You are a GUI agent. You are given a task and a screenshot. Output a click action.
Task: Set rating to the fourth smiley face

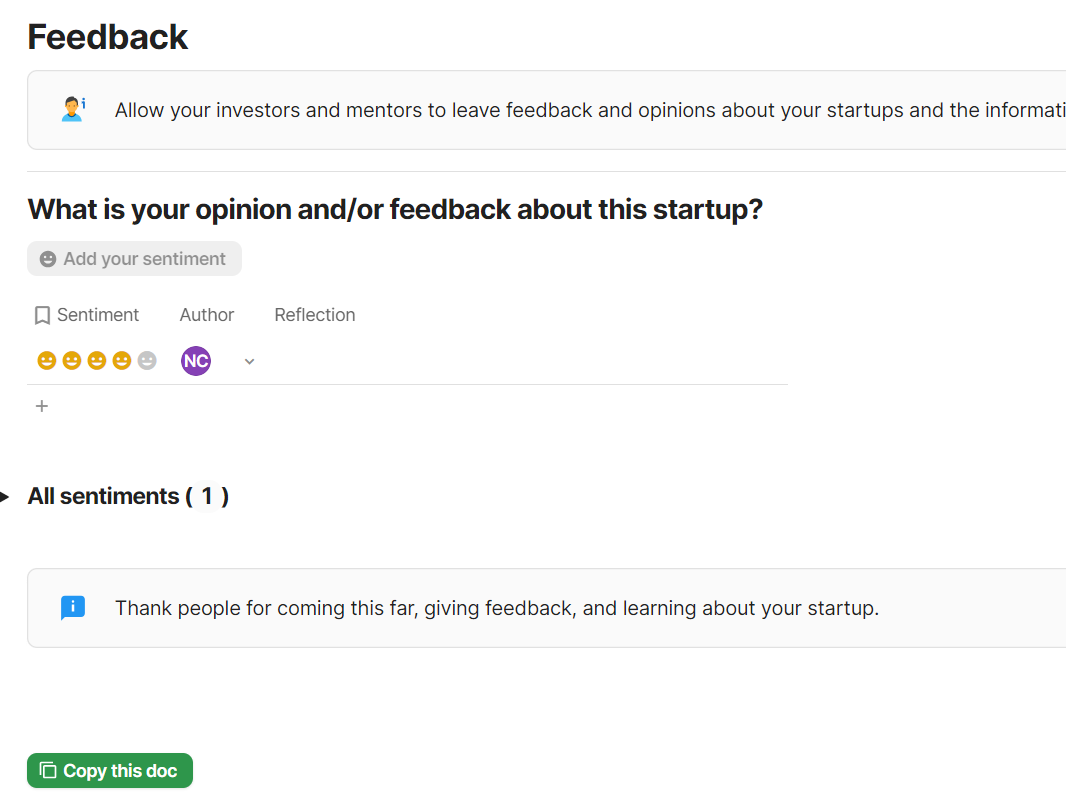pos(122,361)
